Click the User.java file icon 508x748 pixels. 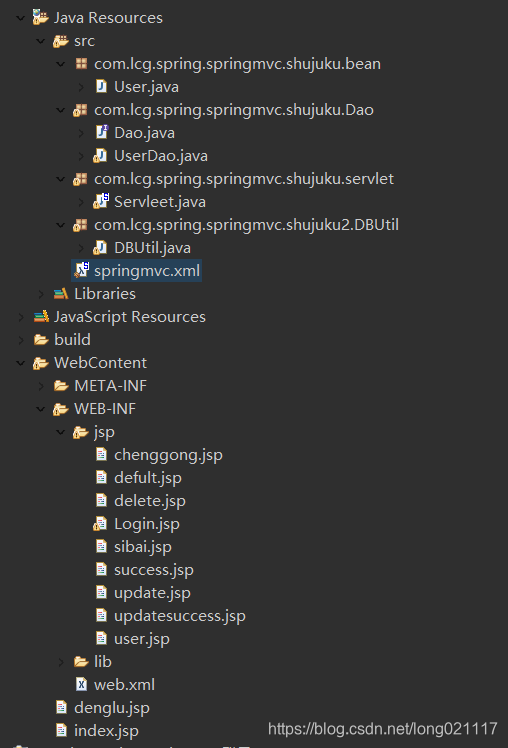coord(101,86)
